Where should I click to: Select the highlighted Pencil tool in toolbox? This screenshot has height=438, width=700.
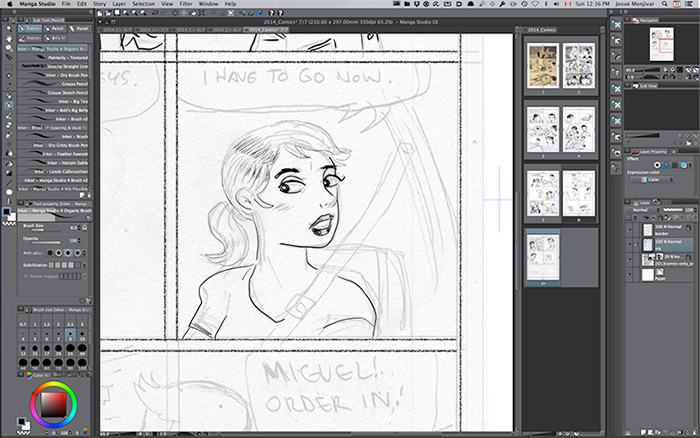point(8,105)
